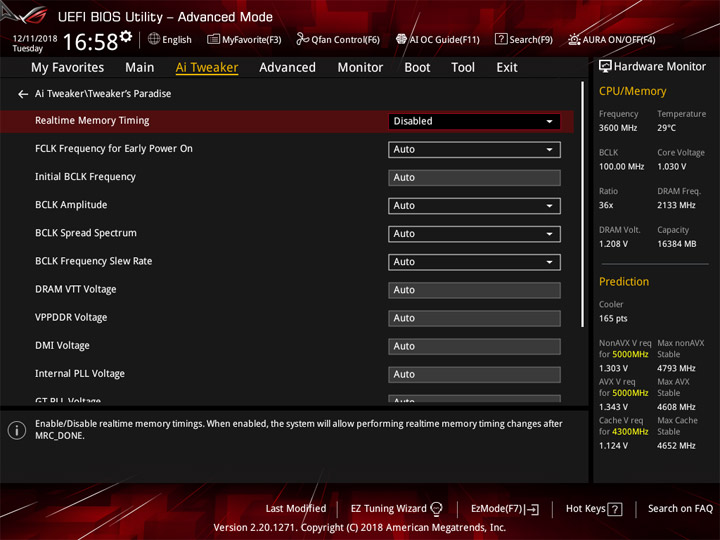
Task: Switch to Main tab
Action: [x=140, y=68]
